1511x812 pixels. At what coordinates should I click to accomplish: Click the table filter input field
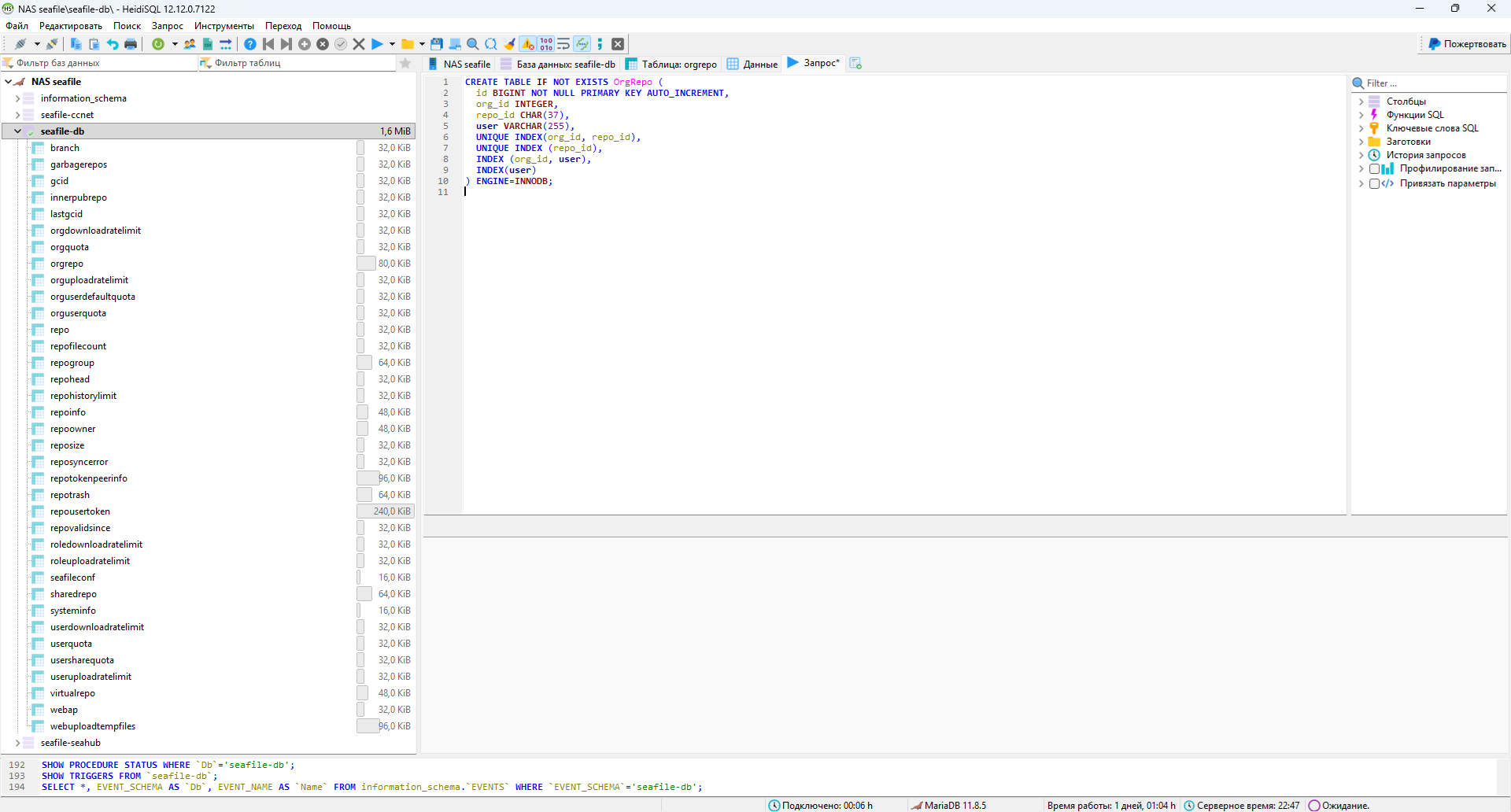(303, 63)
